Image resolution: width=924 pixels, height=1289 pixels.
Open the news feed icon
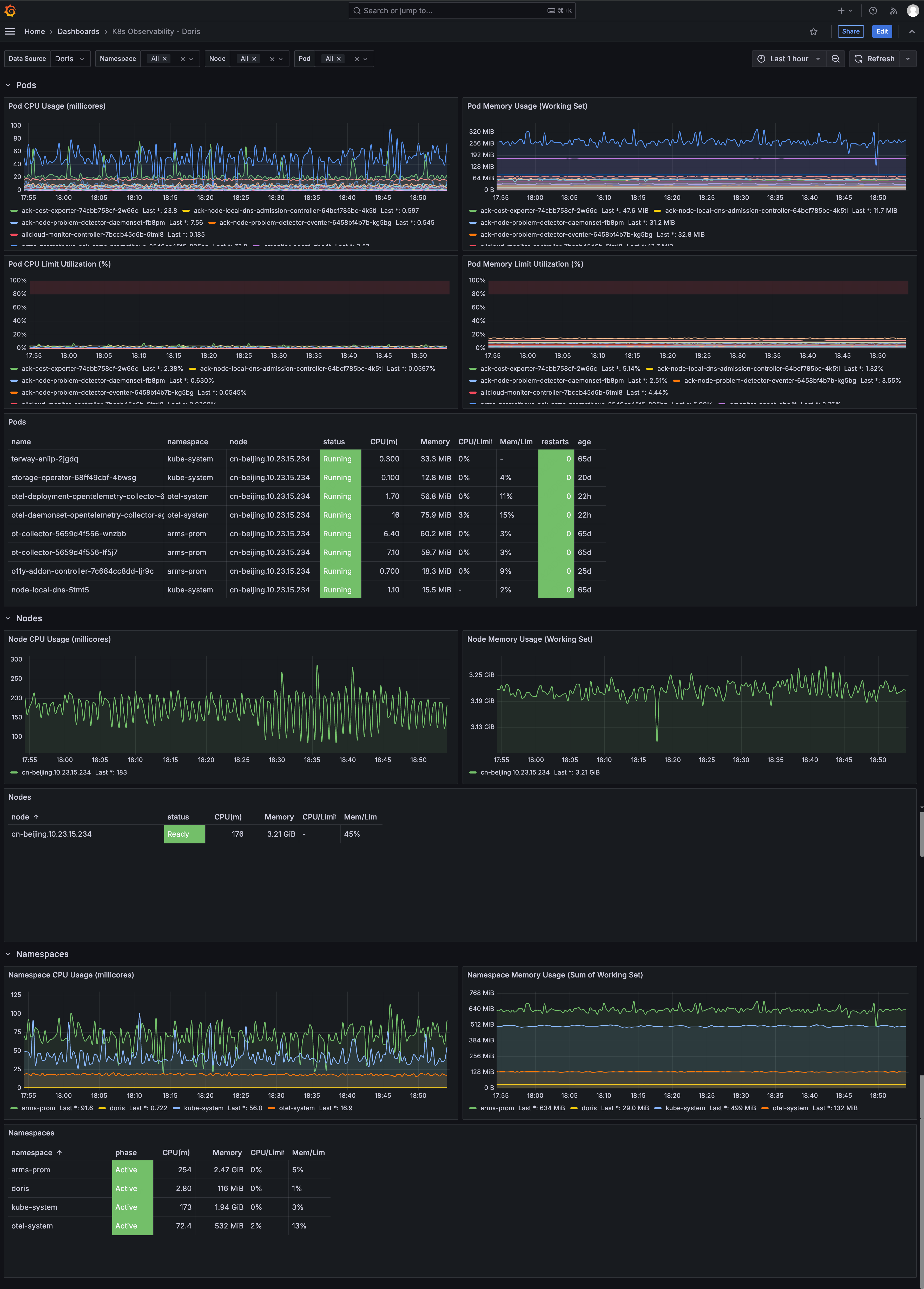tap(893, 11)
